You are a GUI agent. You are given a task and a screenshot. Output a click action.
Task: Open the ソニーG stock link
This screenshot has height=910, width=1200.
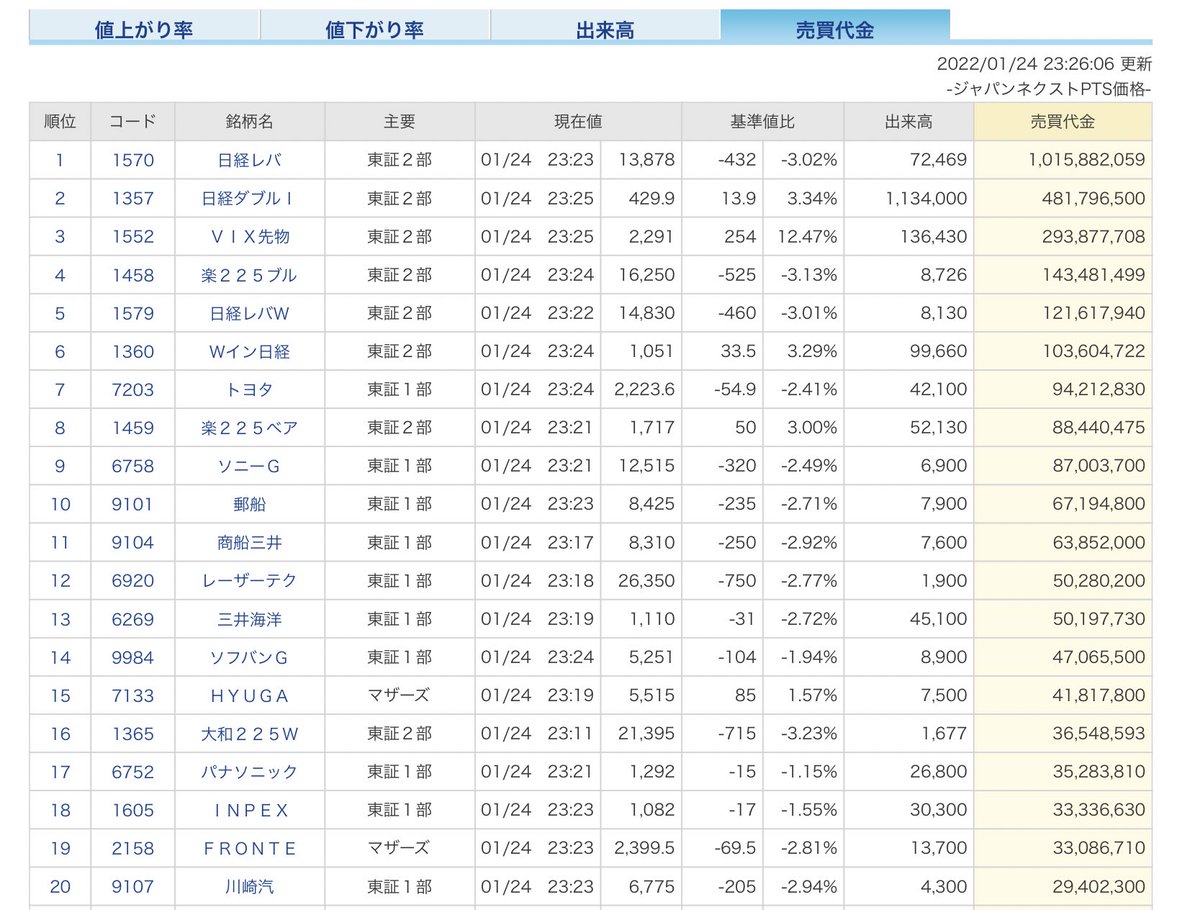pos(249,466)
